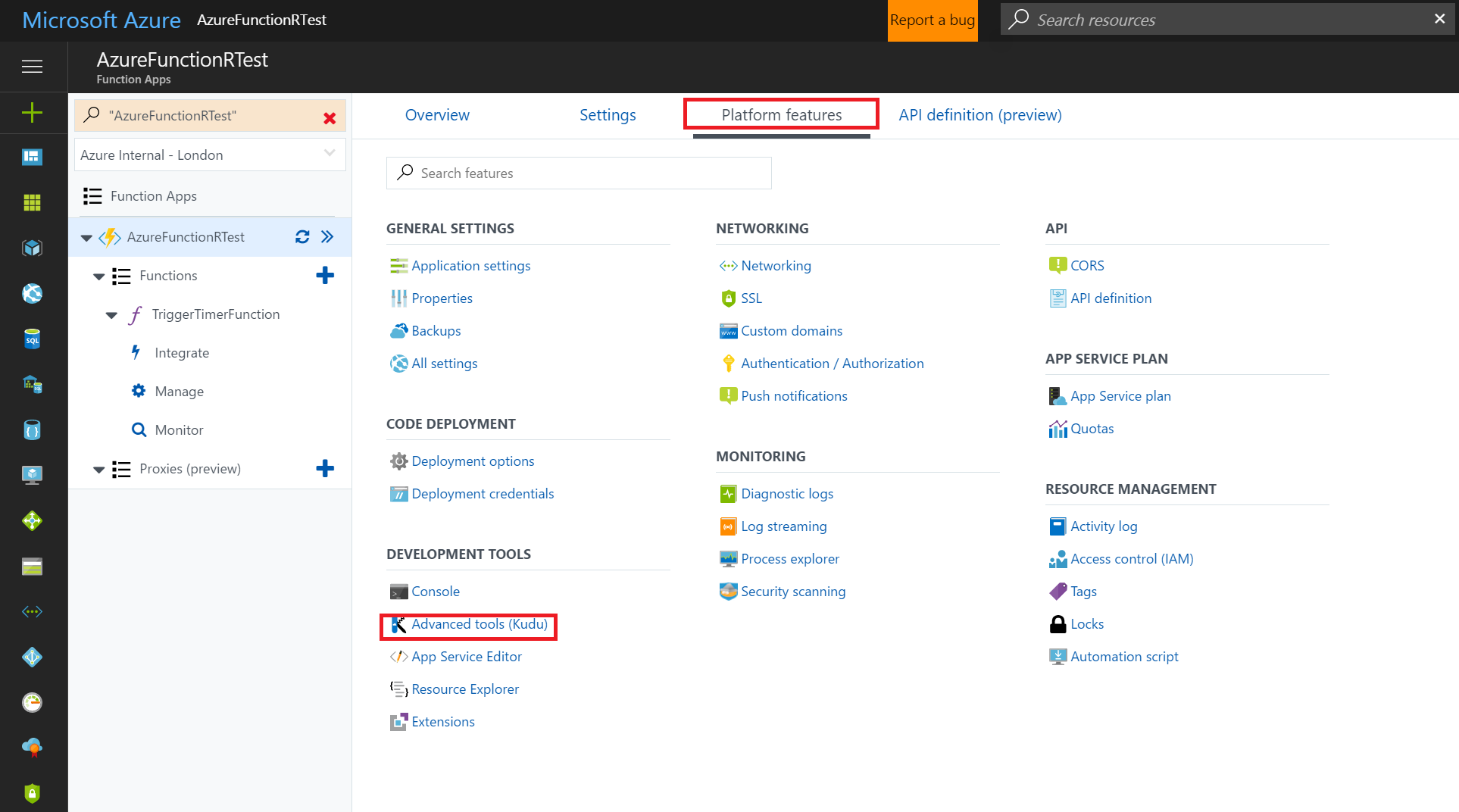
Task: Click the Deployment options gear icon
Action: point(398,461)
